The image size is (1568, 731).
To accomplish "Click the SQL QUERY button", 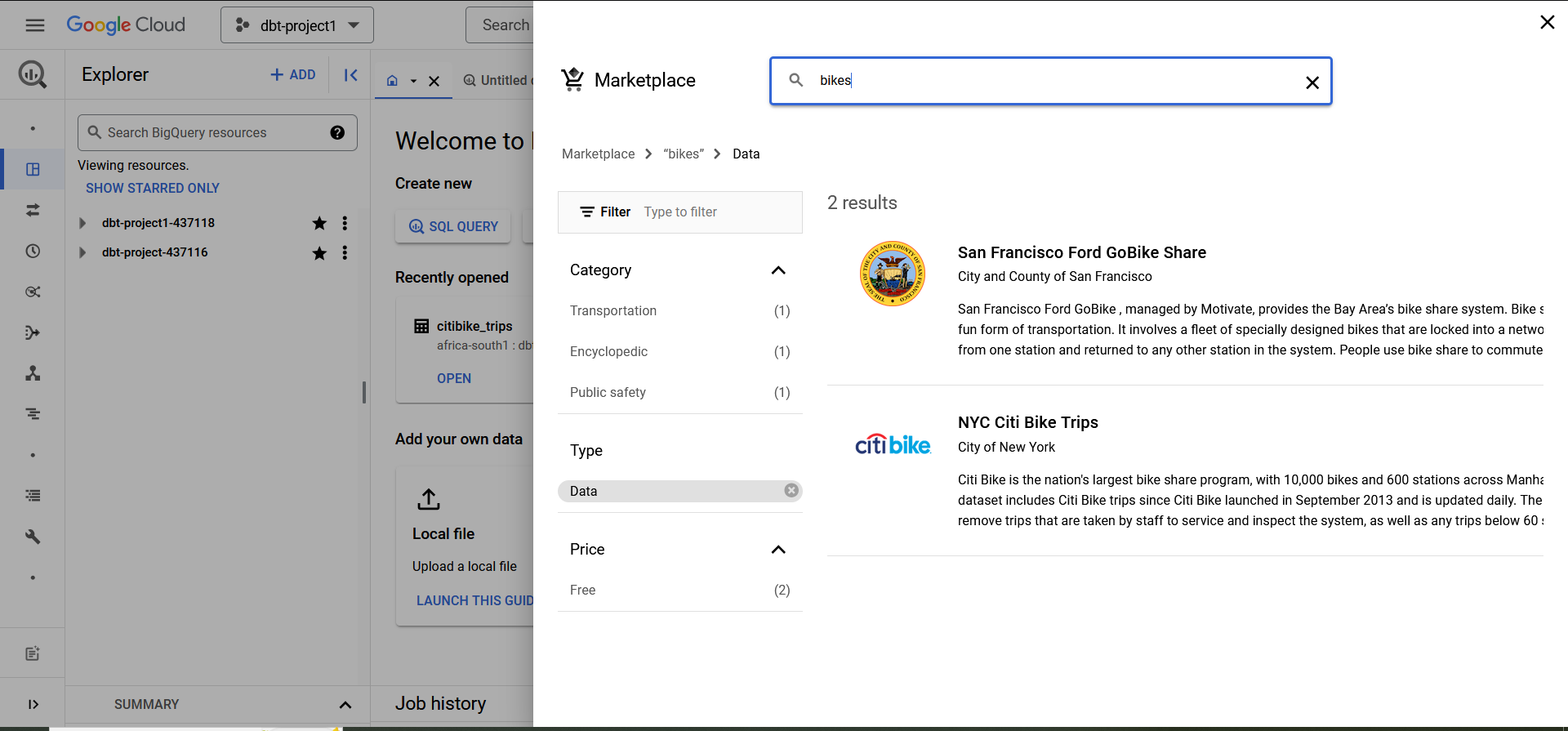I will tap(453, 226).
